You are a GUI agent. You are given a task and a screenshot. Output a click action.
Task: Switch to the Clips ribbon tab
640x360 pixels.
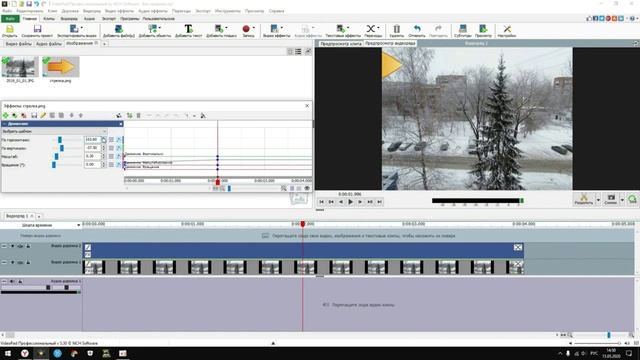(x=49, y=19)
